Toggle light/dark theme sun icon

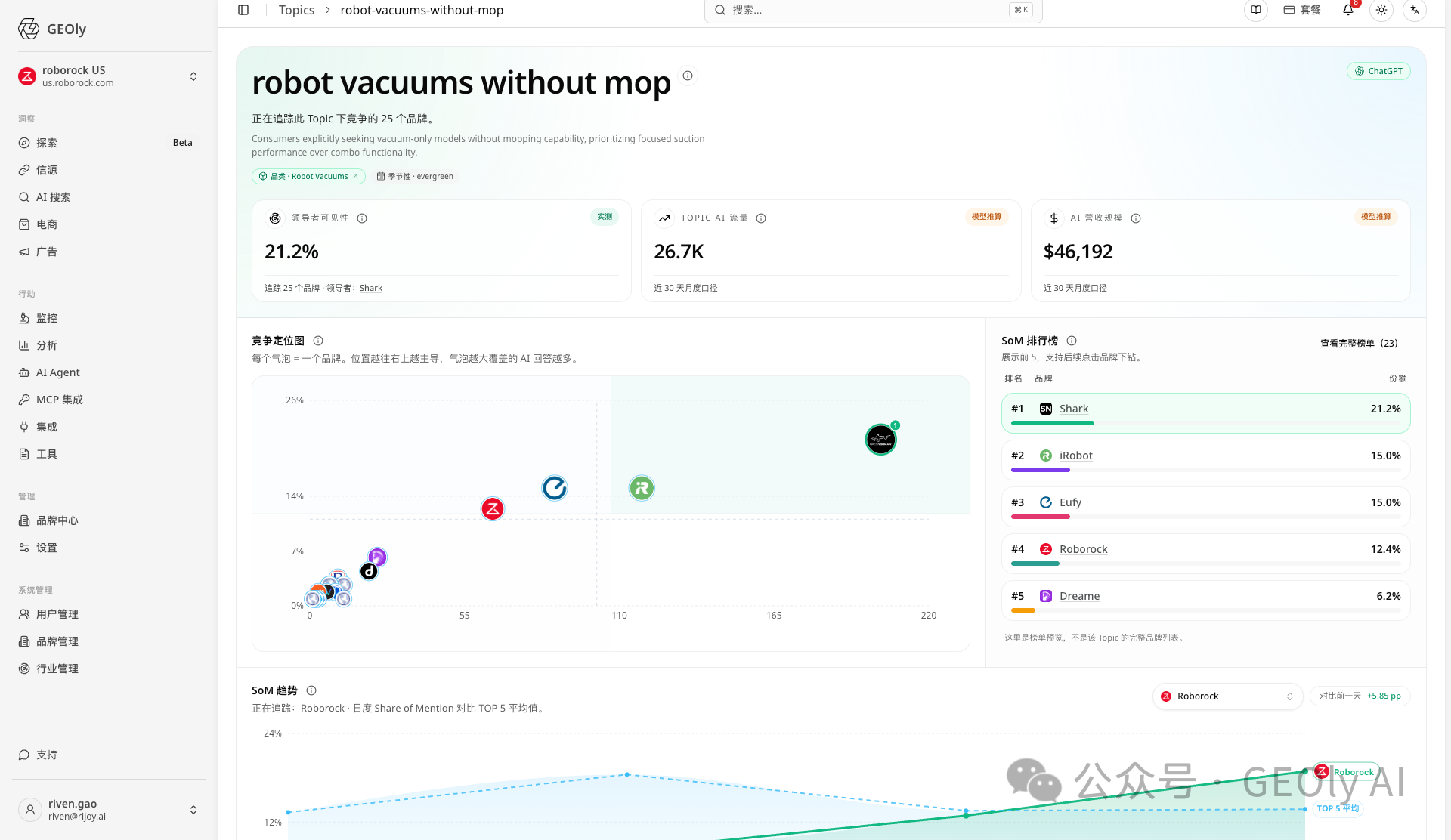click(1381, 10)
